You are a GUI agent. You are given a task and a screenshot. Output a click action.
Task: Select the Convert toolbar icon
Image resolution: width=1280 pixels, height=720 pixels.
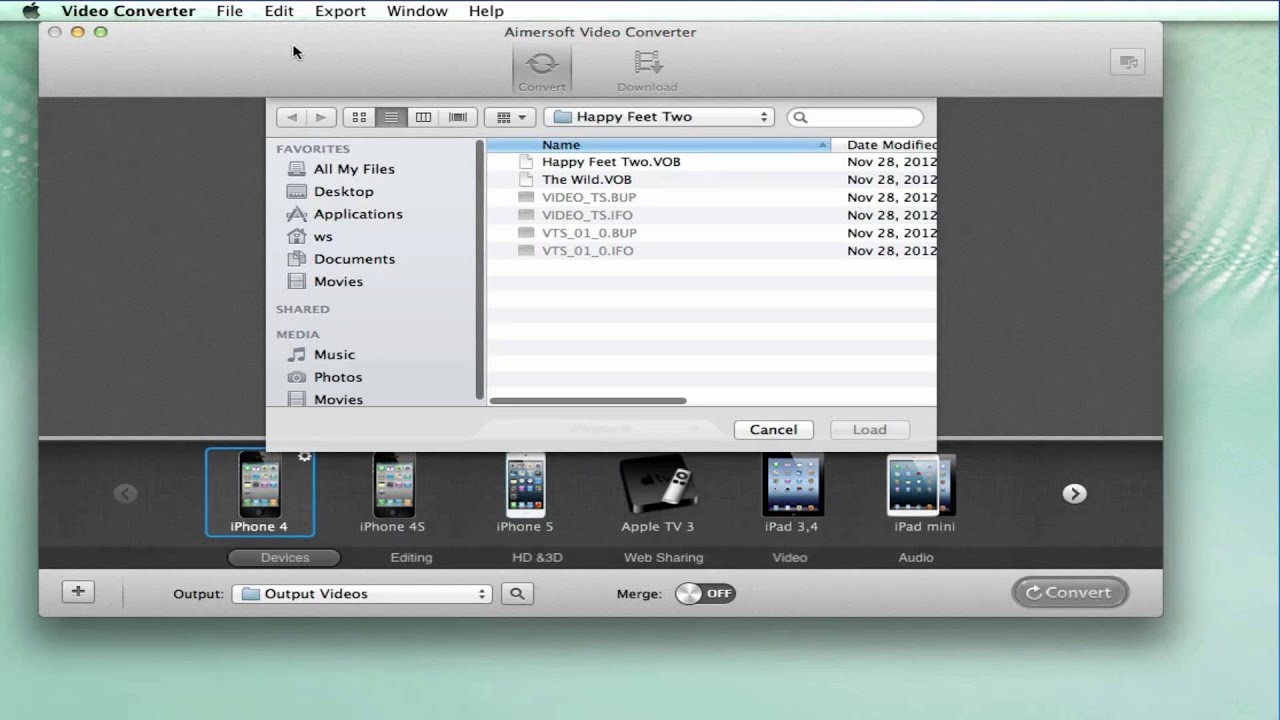click(542, 70)
